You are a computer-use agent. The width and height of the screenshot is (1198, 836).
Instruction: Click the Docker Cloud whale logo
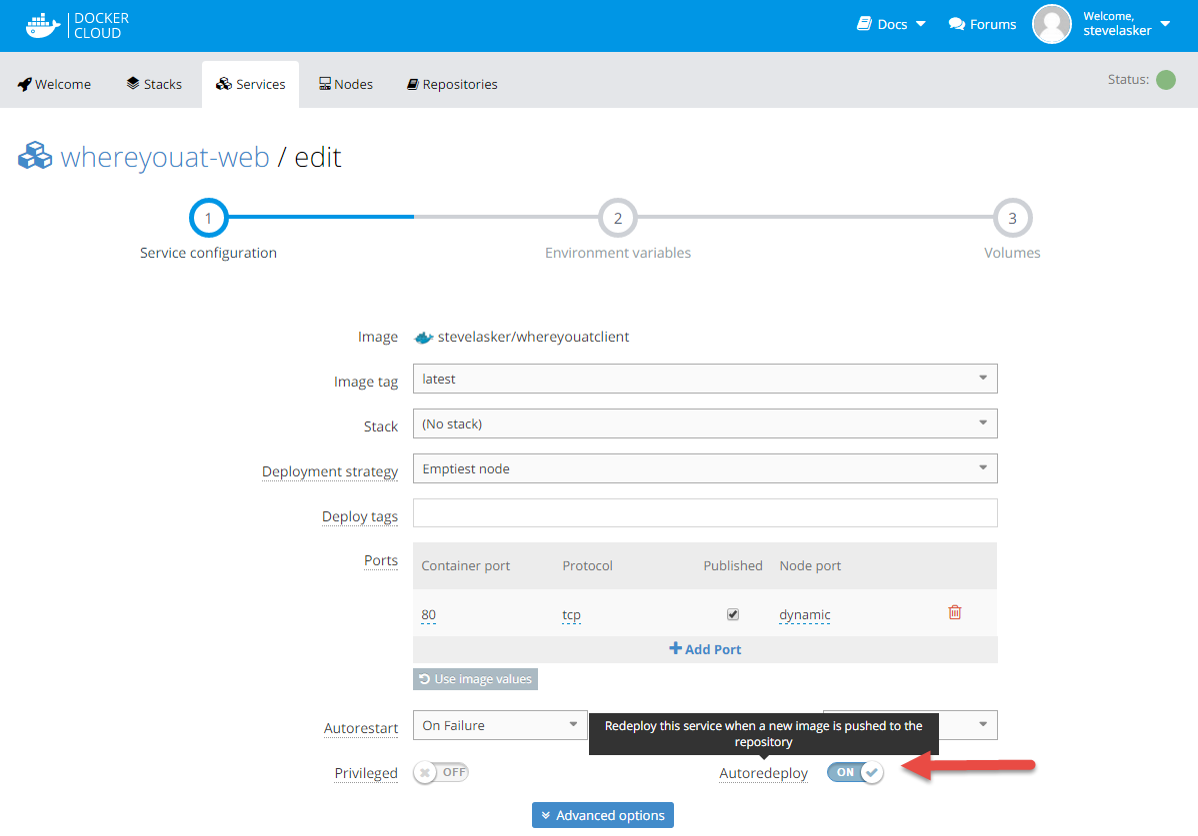(43, 25)
